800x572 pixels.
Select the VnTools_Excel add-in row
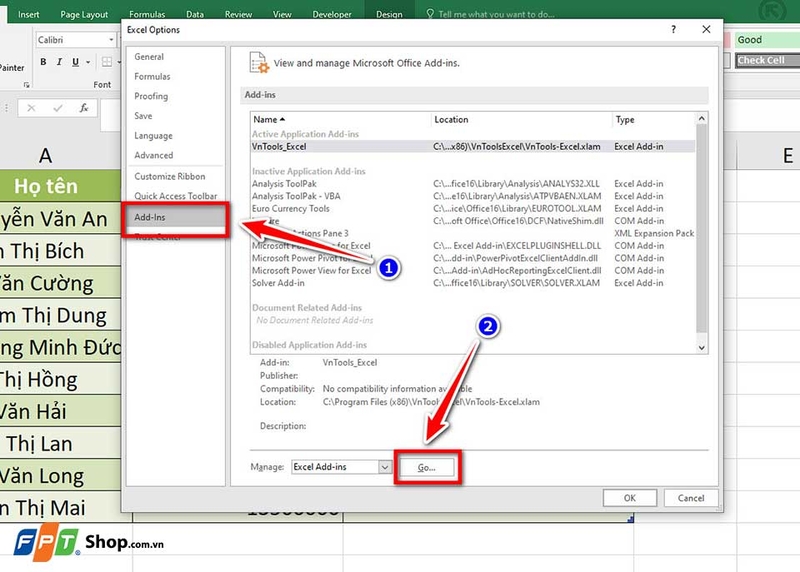[473, 146]
